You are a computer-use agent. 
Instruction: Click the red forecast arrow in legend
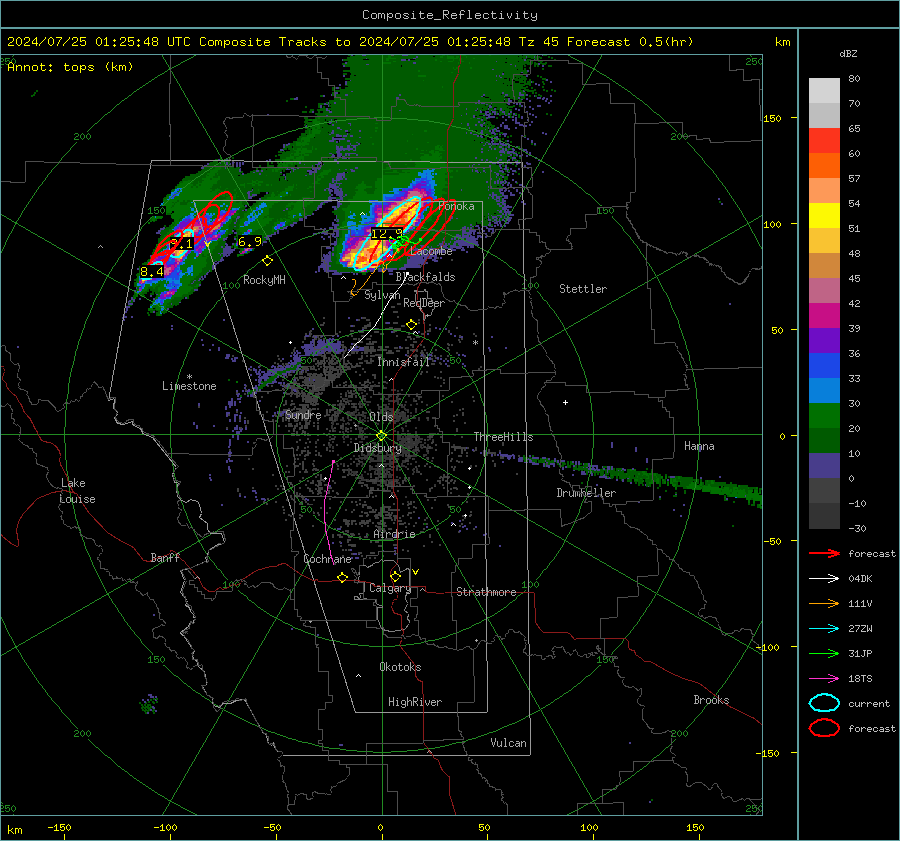tap(824, 553)
